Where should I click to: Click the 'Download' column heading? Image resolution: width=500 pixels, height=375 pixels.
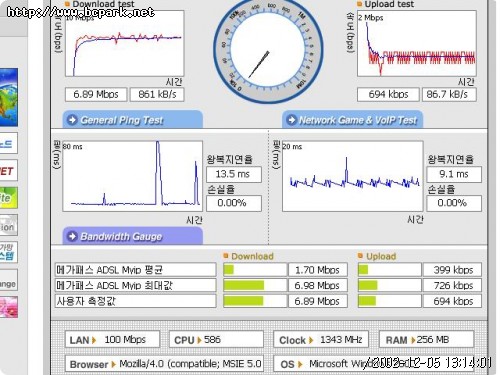click(252, 256)
